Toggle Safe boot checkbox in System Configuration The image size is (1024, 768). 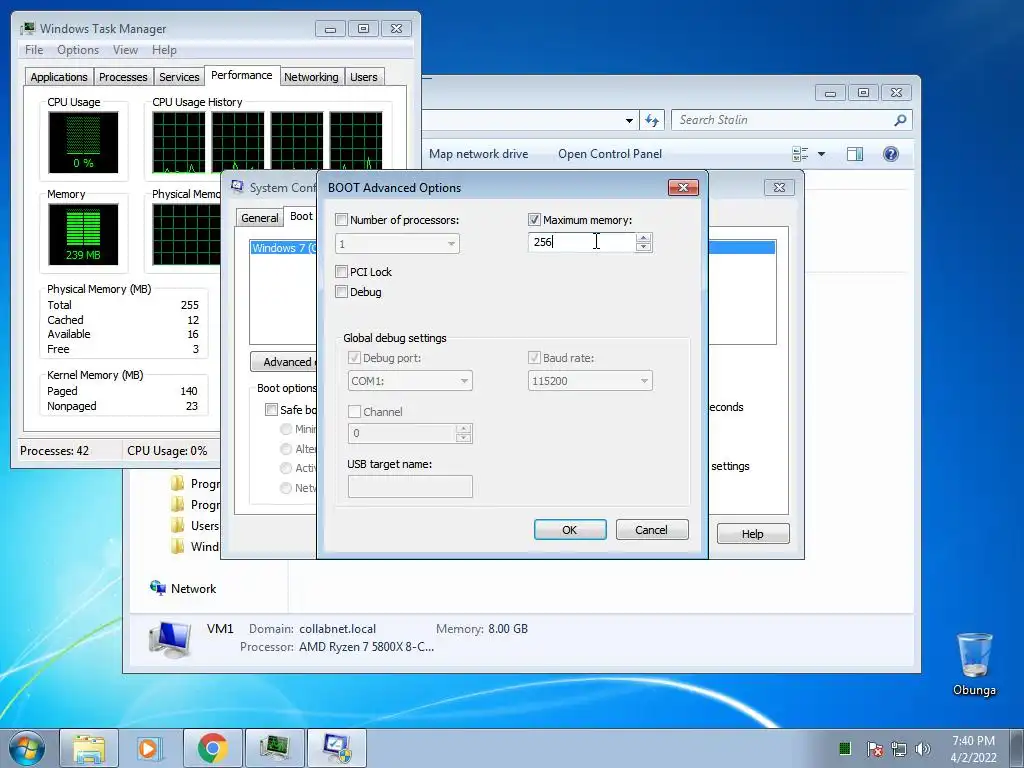[x=271, y=410]
